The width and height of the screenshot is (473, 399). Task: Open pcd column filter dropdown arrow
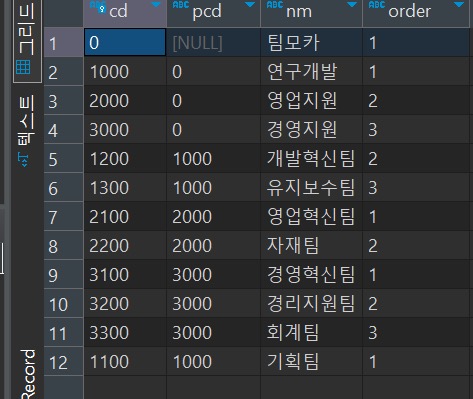(x=250, y=5)
